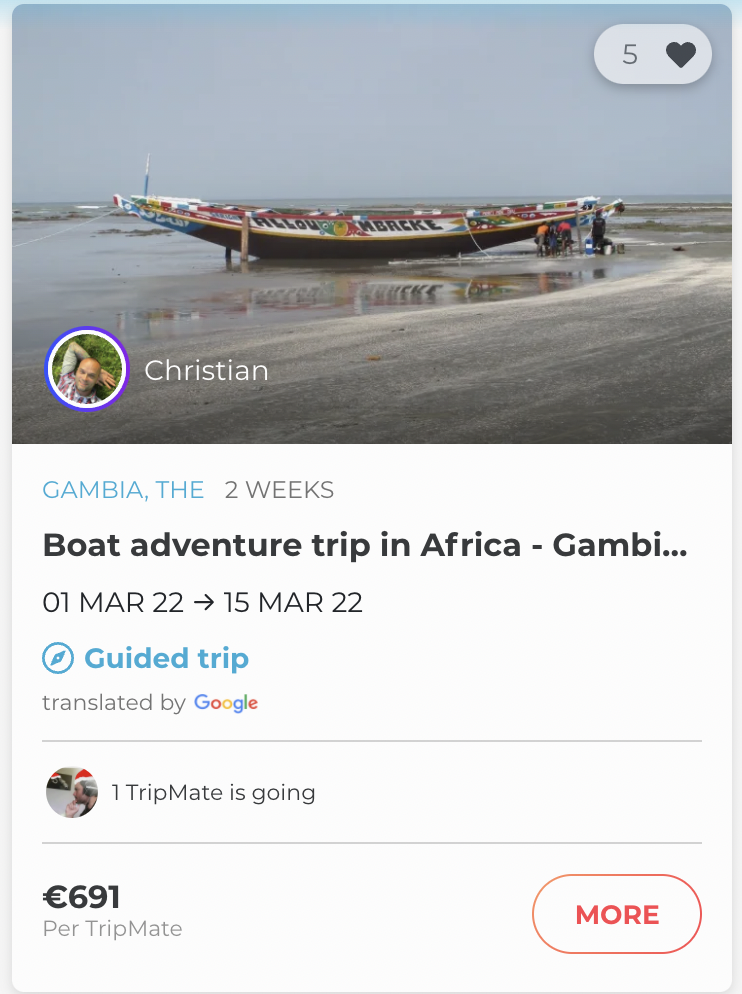742x994 pixels.
Task: Click the heart favorite icon
Action: pyautogui.click(x=681, y=55)
